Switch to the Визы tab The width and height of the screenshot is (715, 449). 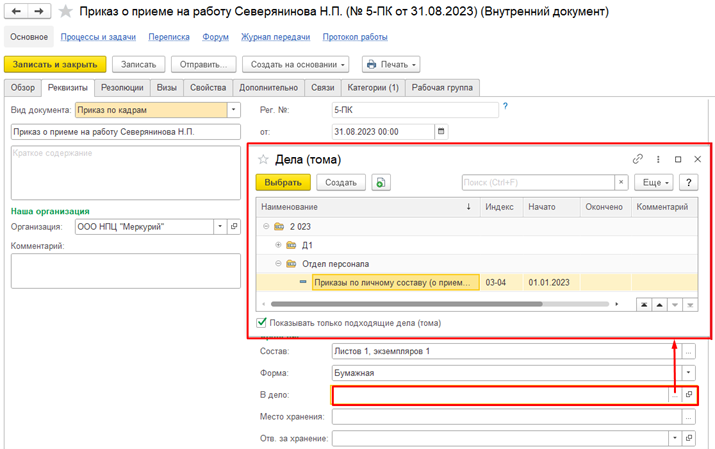pos(167,88)
